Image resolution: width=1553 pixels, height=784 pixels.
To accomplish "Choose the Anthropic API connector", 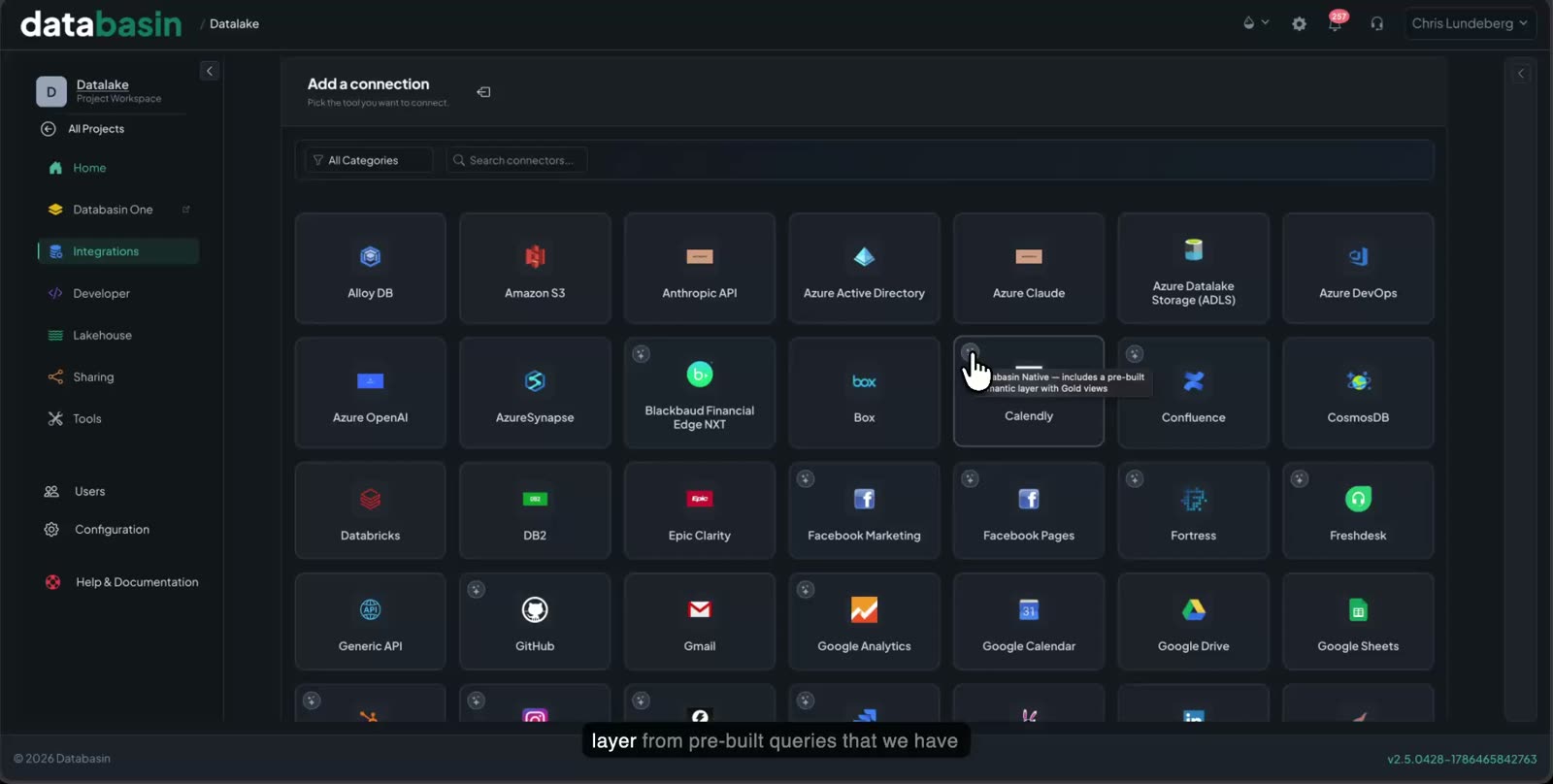I will [x=700, y=268].
